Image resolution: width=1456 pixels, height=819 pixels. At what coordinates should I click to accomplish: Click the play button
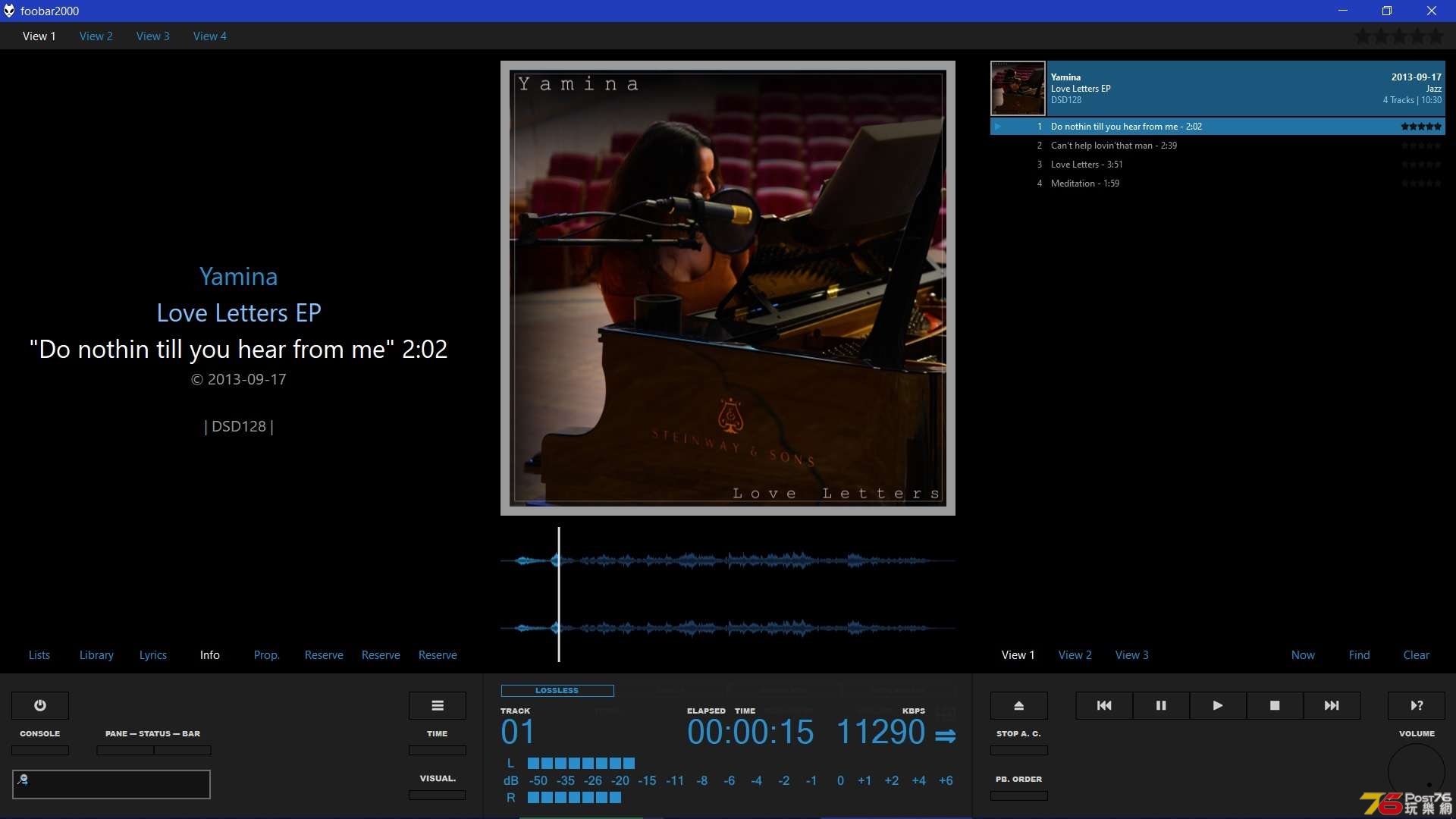[1218, 705]
